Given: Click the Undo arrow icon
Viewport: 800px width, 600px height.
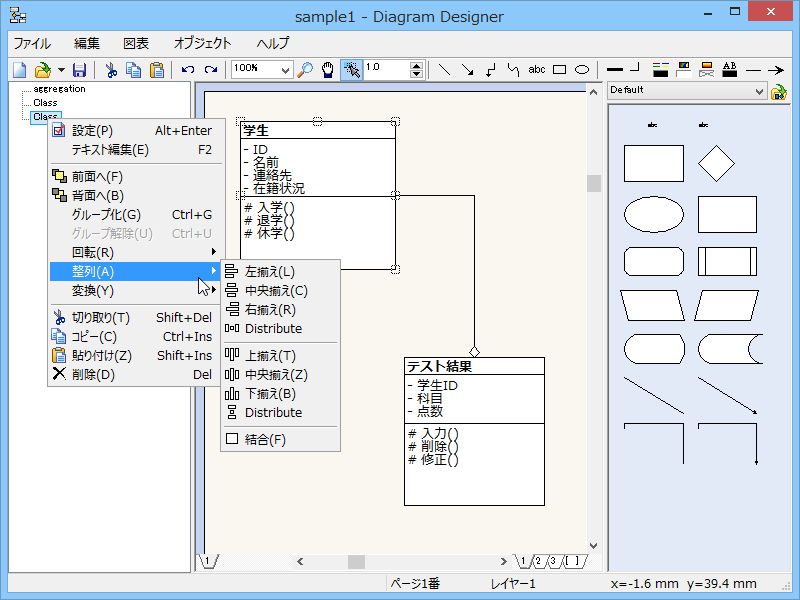Looking at the screenshot, I should tap(188, 70).
